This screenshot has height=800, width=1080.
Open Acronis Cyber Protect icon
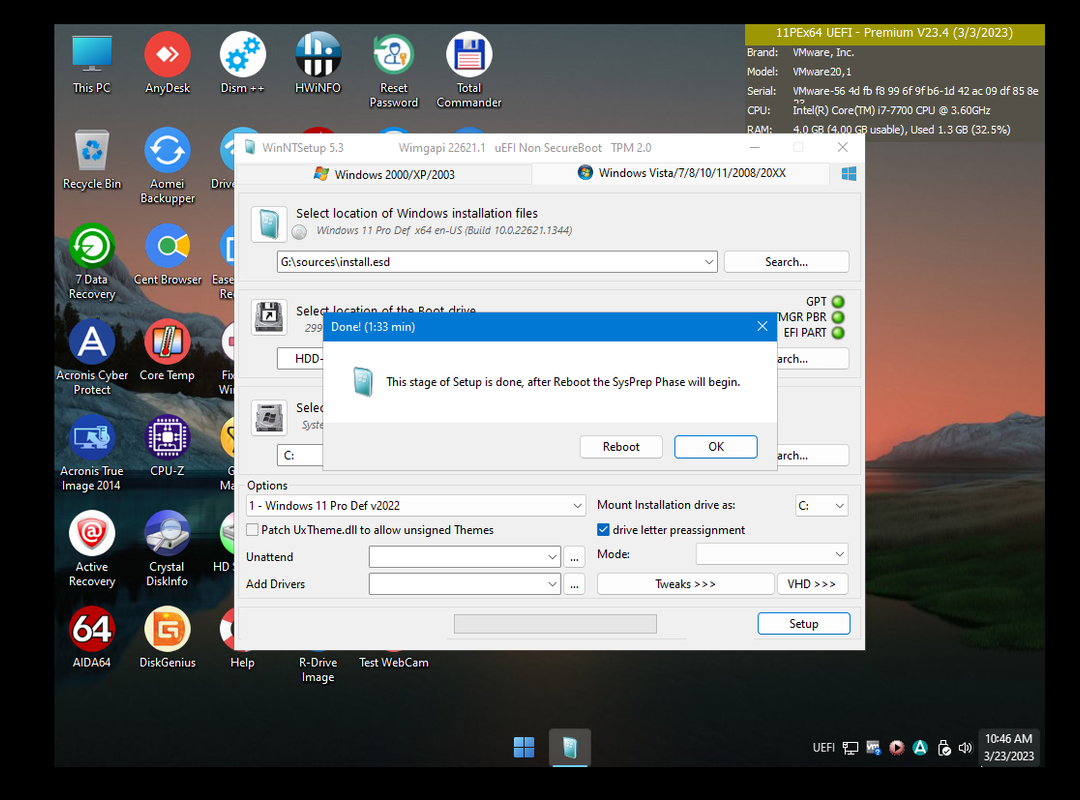click(92, 358)
